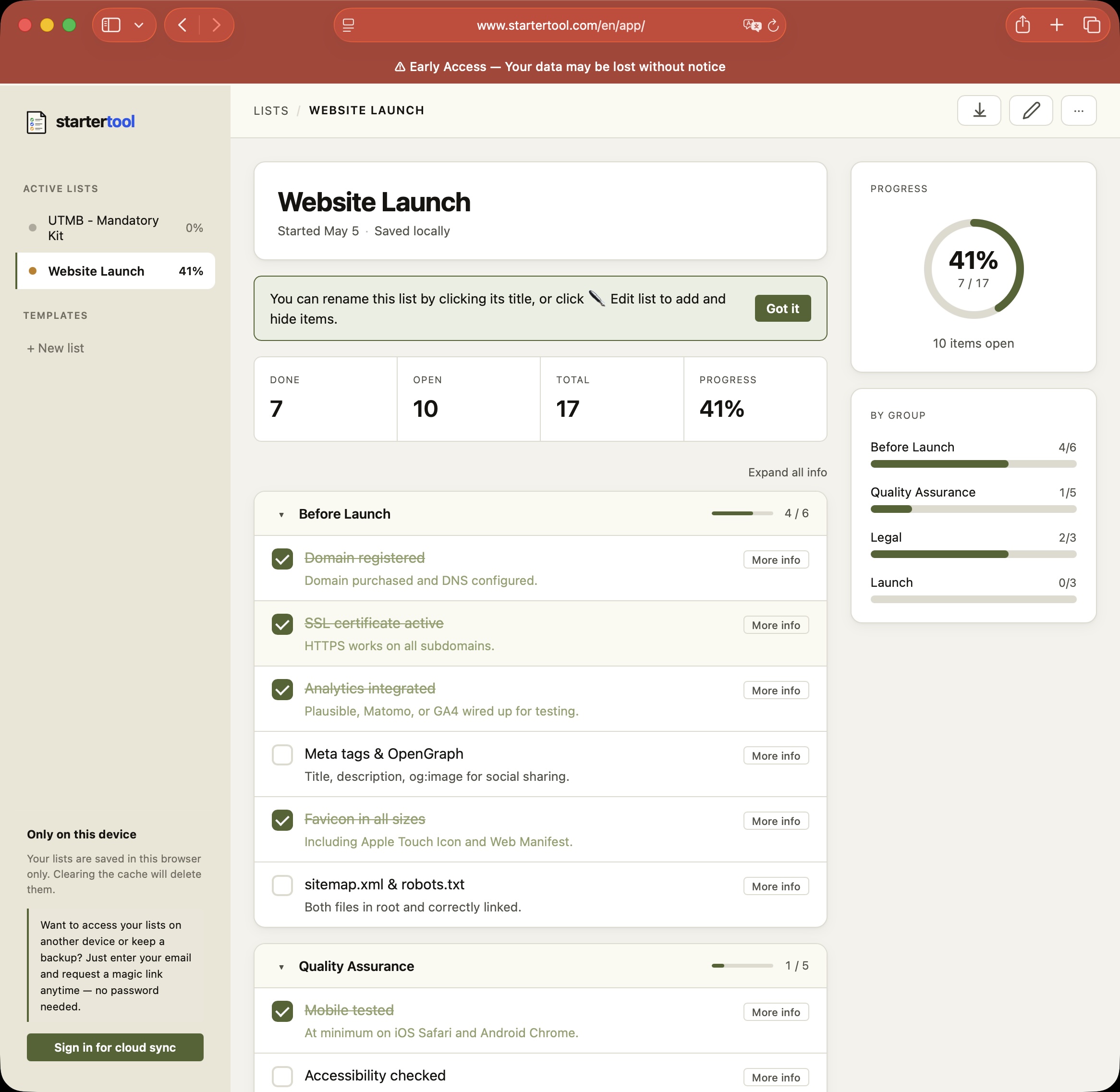Go forward with Safari forward arrow
This screenshot has height=1092, width=1120.
click(x=216, y=25)
